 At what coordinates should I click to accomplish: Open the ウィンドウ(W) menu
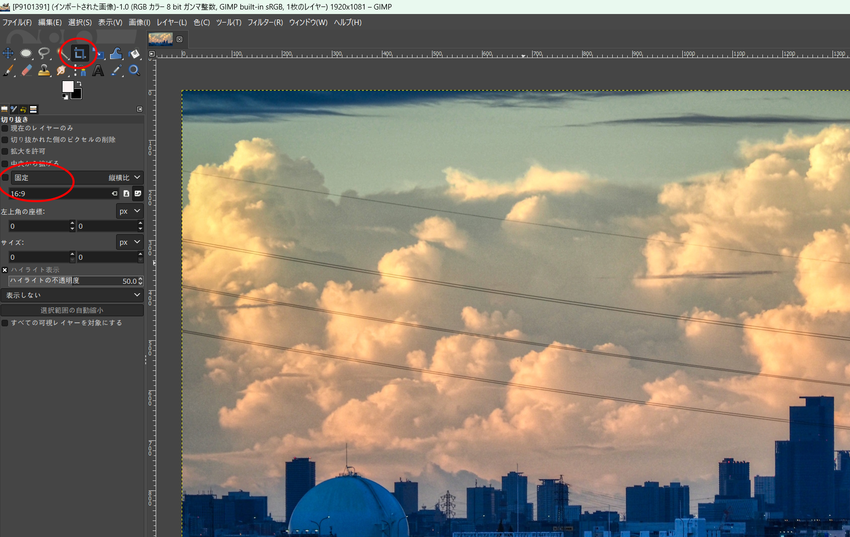[308, 22]
